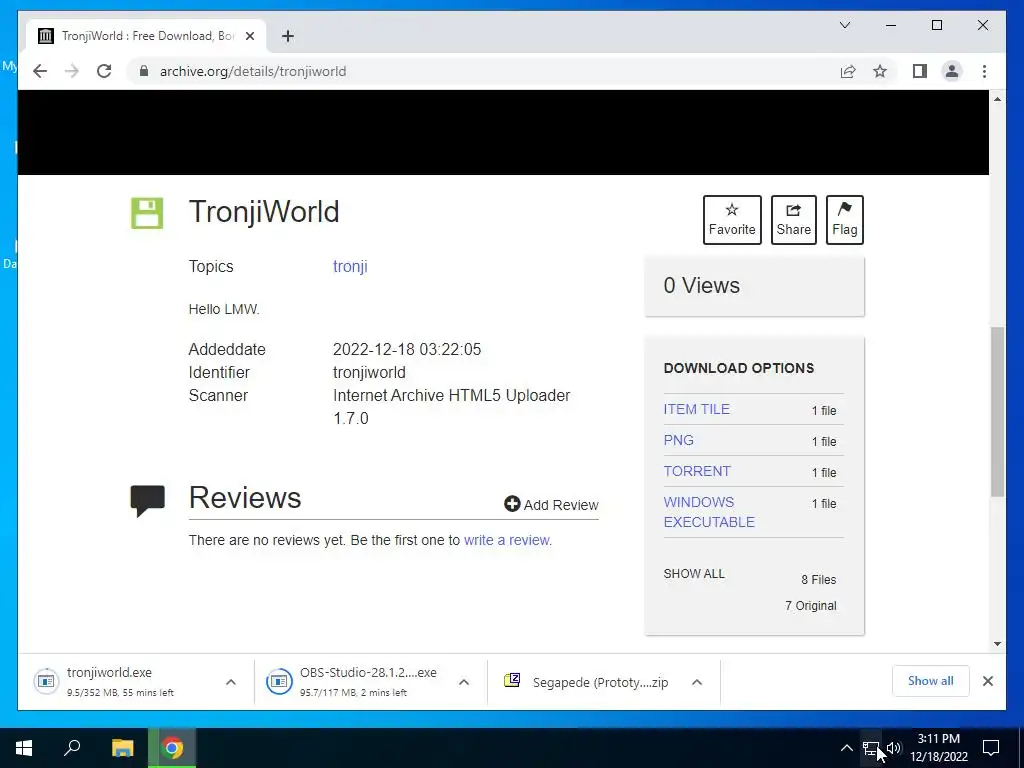
Task: Open the Chrome side panel
Action: 920,71
